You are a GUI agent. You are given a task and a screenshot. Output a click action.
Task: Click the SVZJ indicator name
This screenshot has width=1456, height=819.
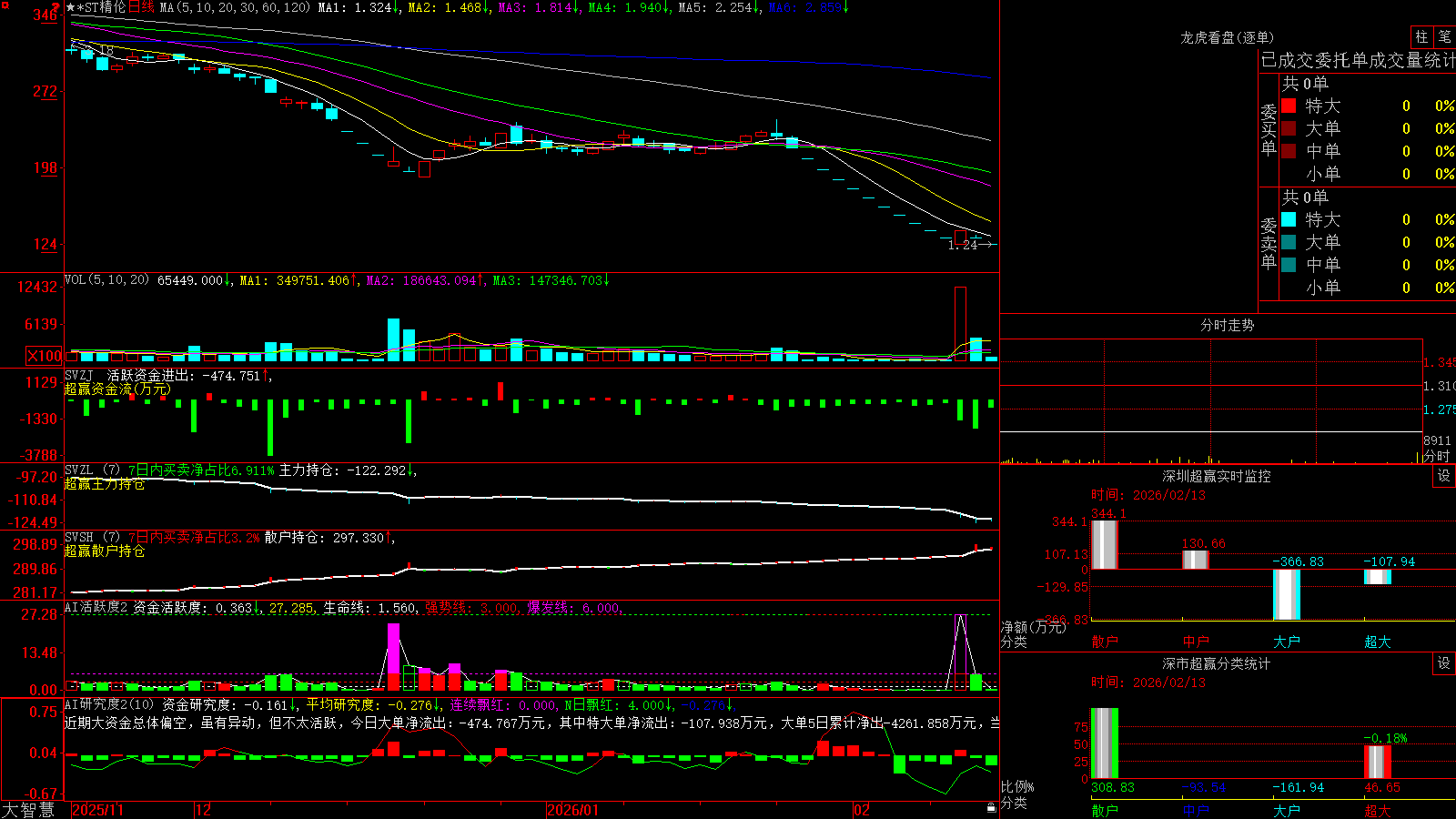pos(78,375)
